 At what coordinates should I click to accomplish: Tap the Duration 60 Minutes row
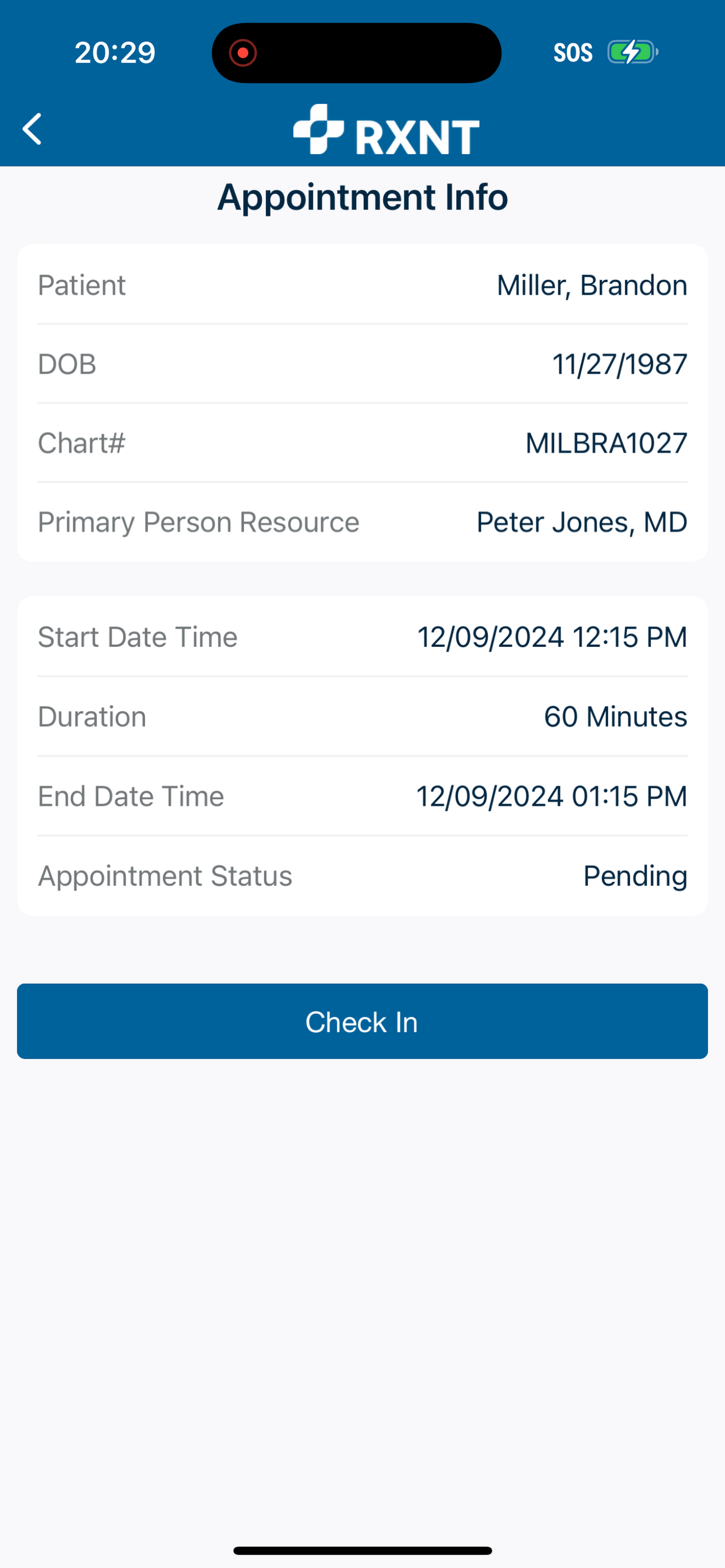[362, 716]
